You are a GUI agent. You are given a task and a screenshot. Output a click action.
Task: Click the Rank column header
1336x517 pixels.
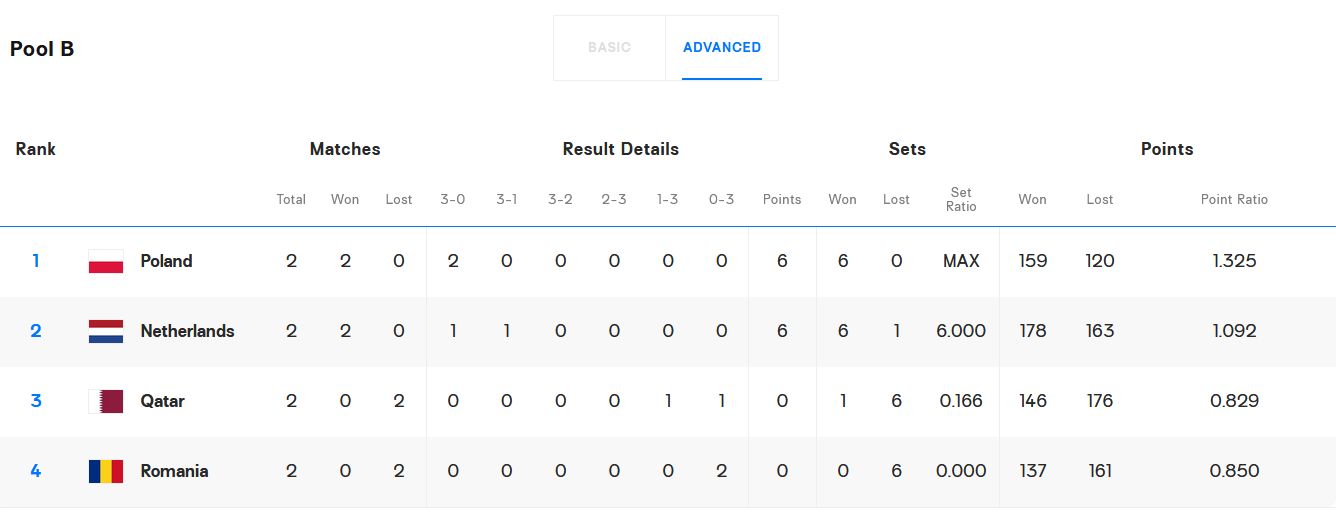click(x=36, y=149)
